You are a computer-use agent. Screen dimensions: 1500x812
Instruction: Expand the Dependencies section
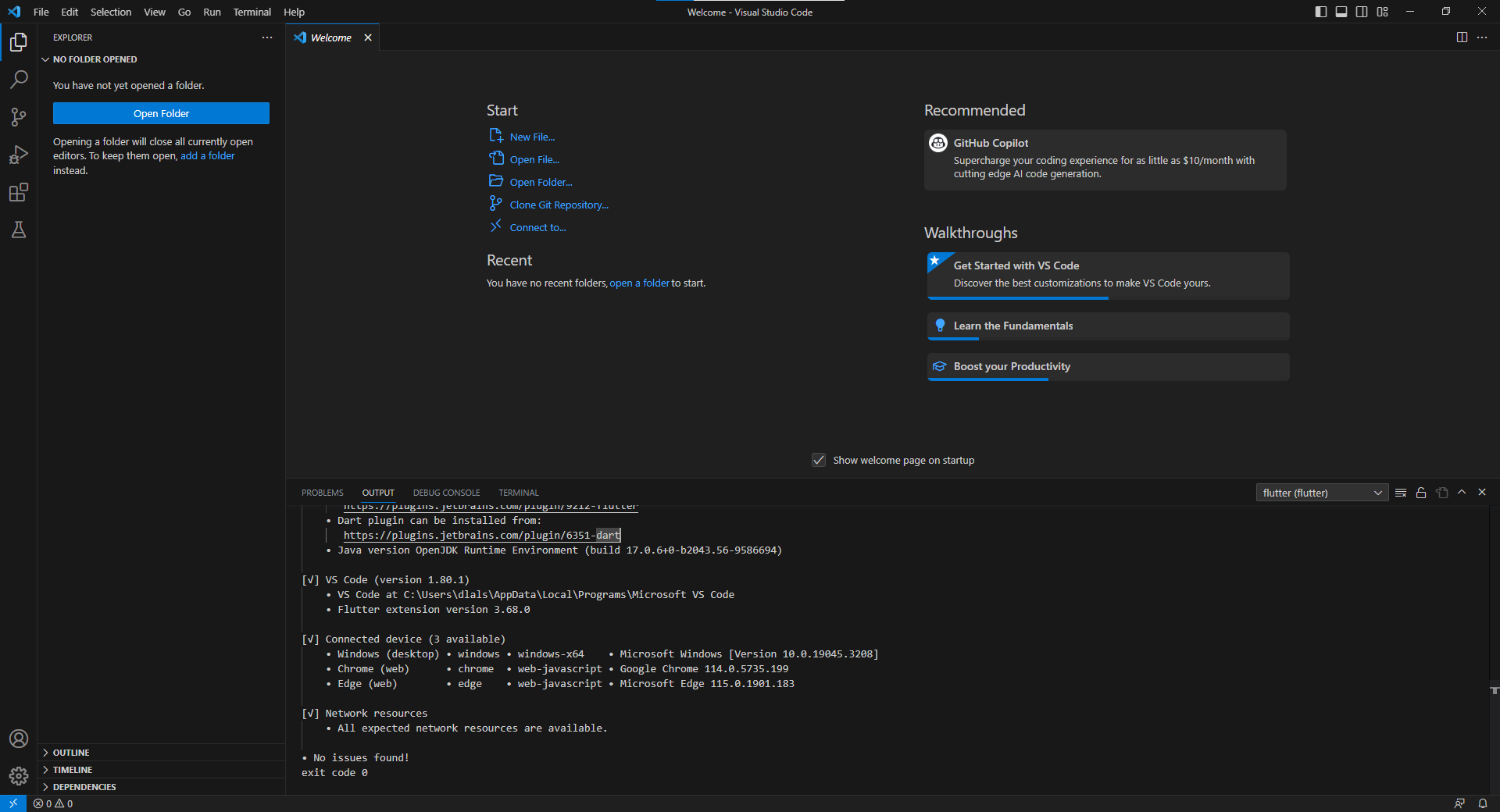[x=161, y=787]
